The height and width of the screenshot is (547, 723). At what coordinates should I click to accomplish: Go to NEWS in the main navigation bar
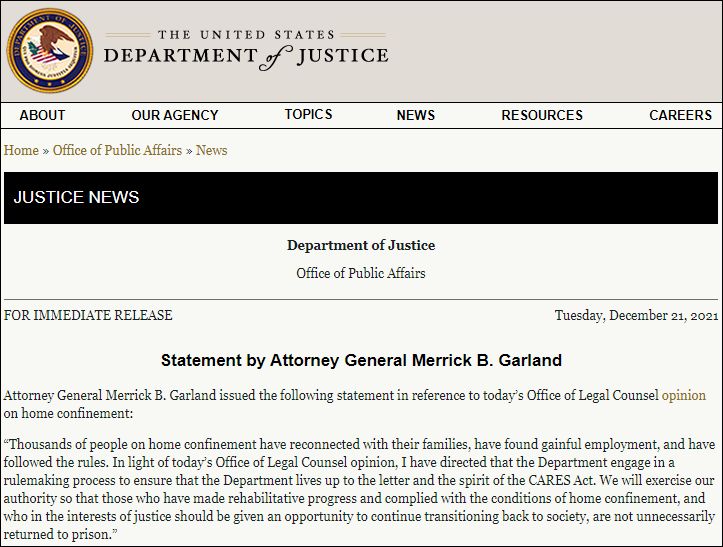click(415, 115)
